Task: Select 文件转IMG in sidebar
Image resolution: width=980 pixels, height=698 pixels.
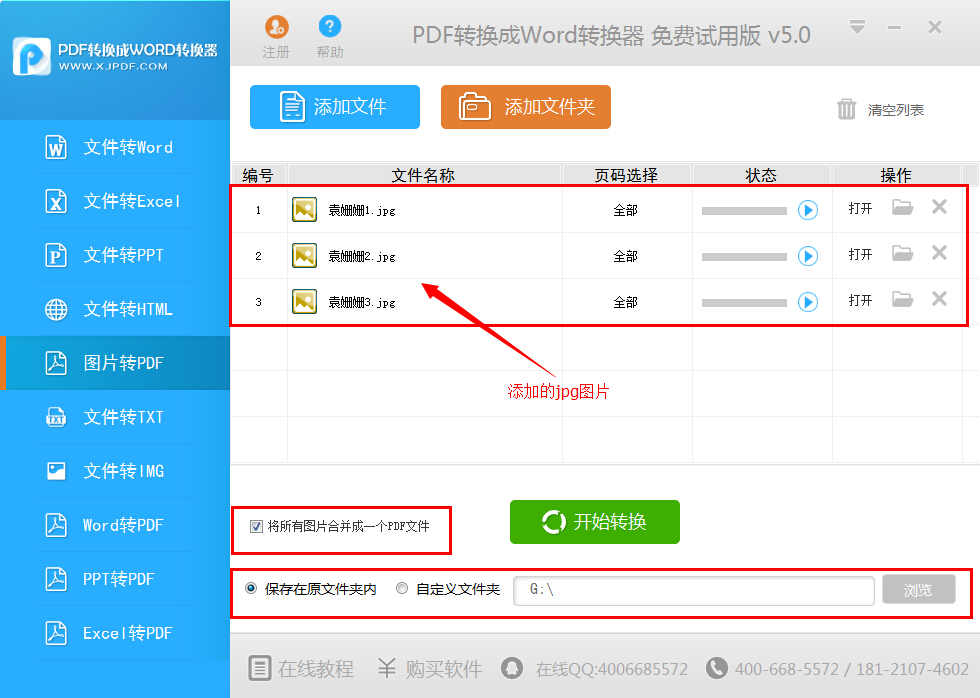Action: 115,471
